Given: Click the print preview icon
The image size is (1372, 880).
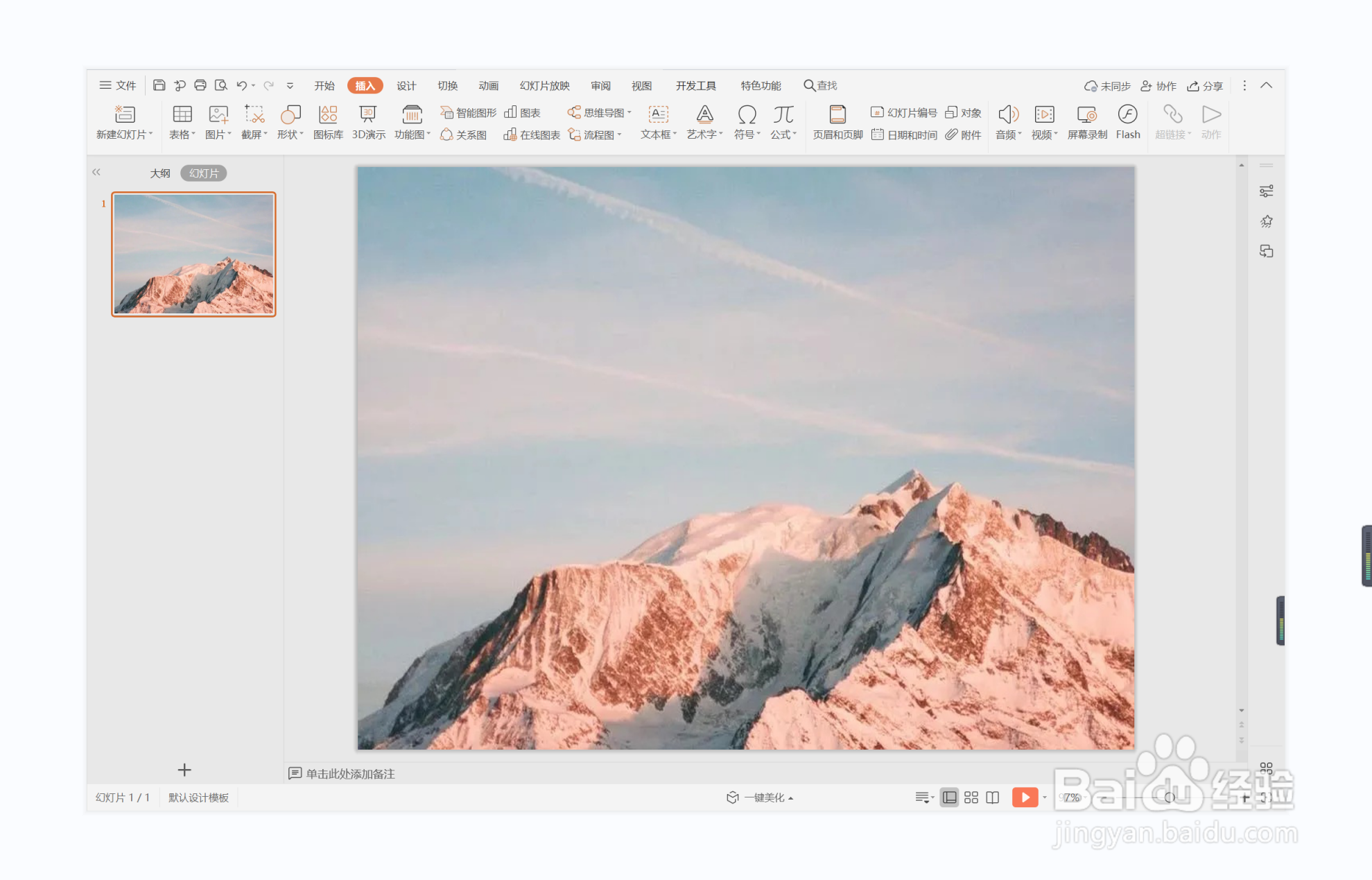Looking at the screenshot, I should pyautogui.click(x=221, y=85).
